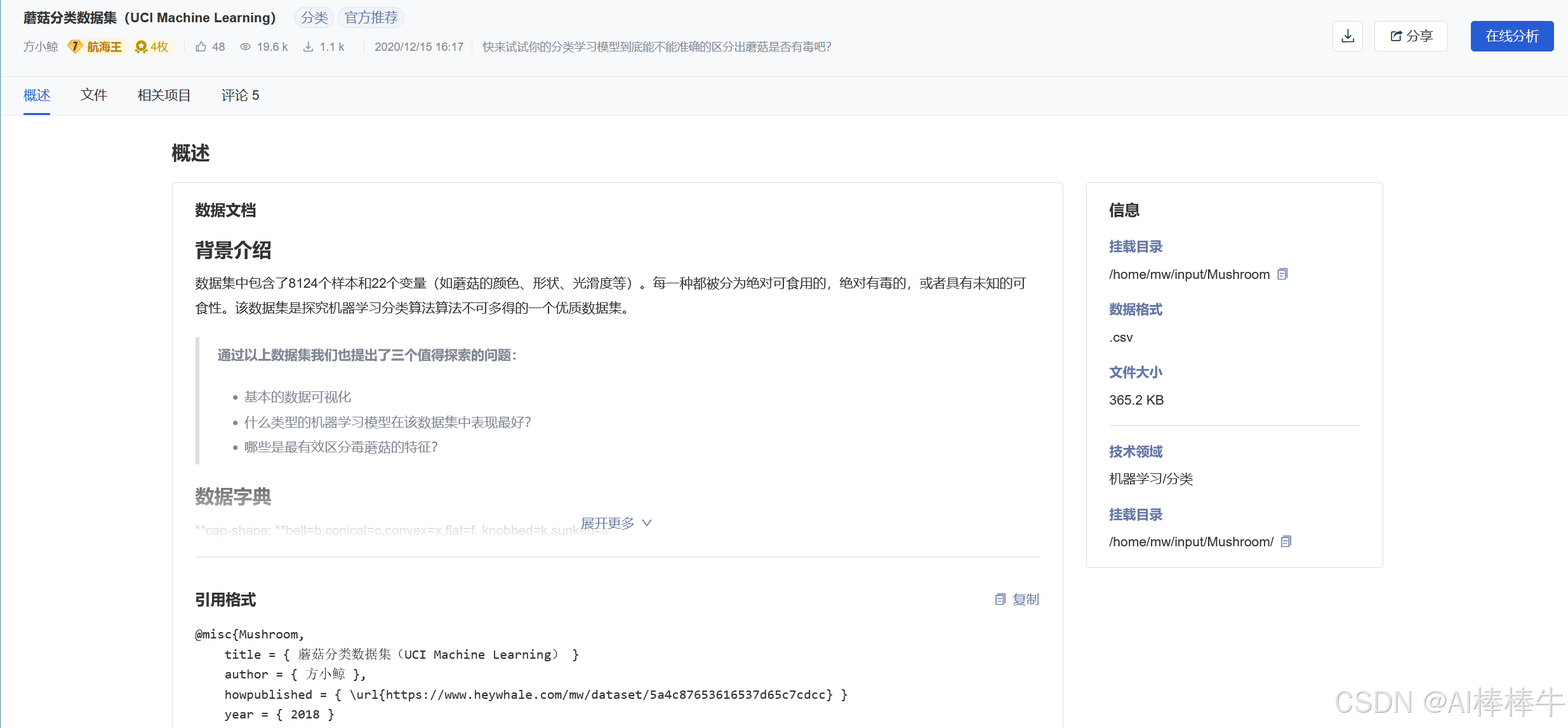Click the download icon at top right

click(x=1347, y=36)
